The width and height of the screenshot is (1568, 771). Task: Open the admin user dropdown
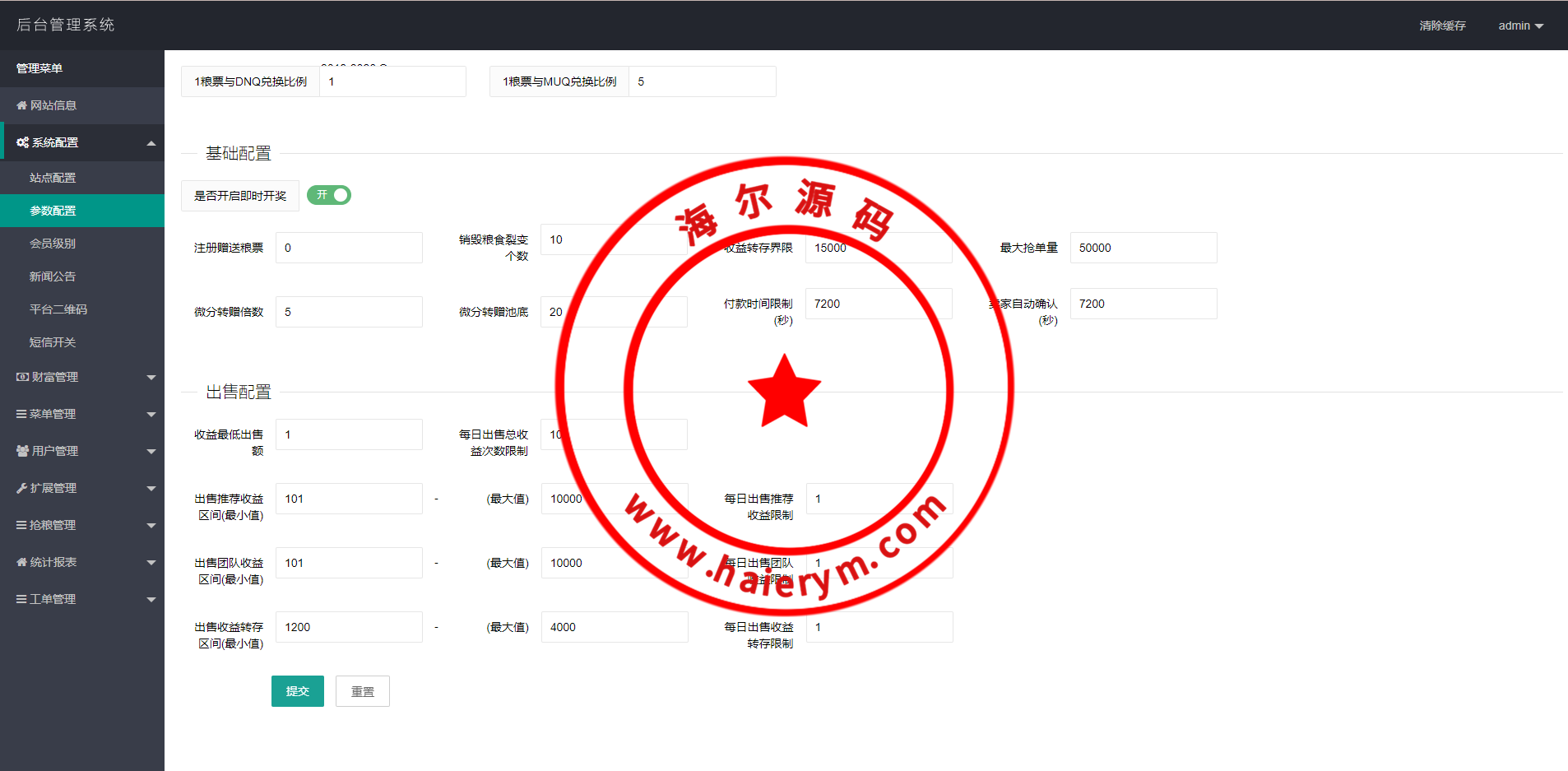(x=1519, y=26)
